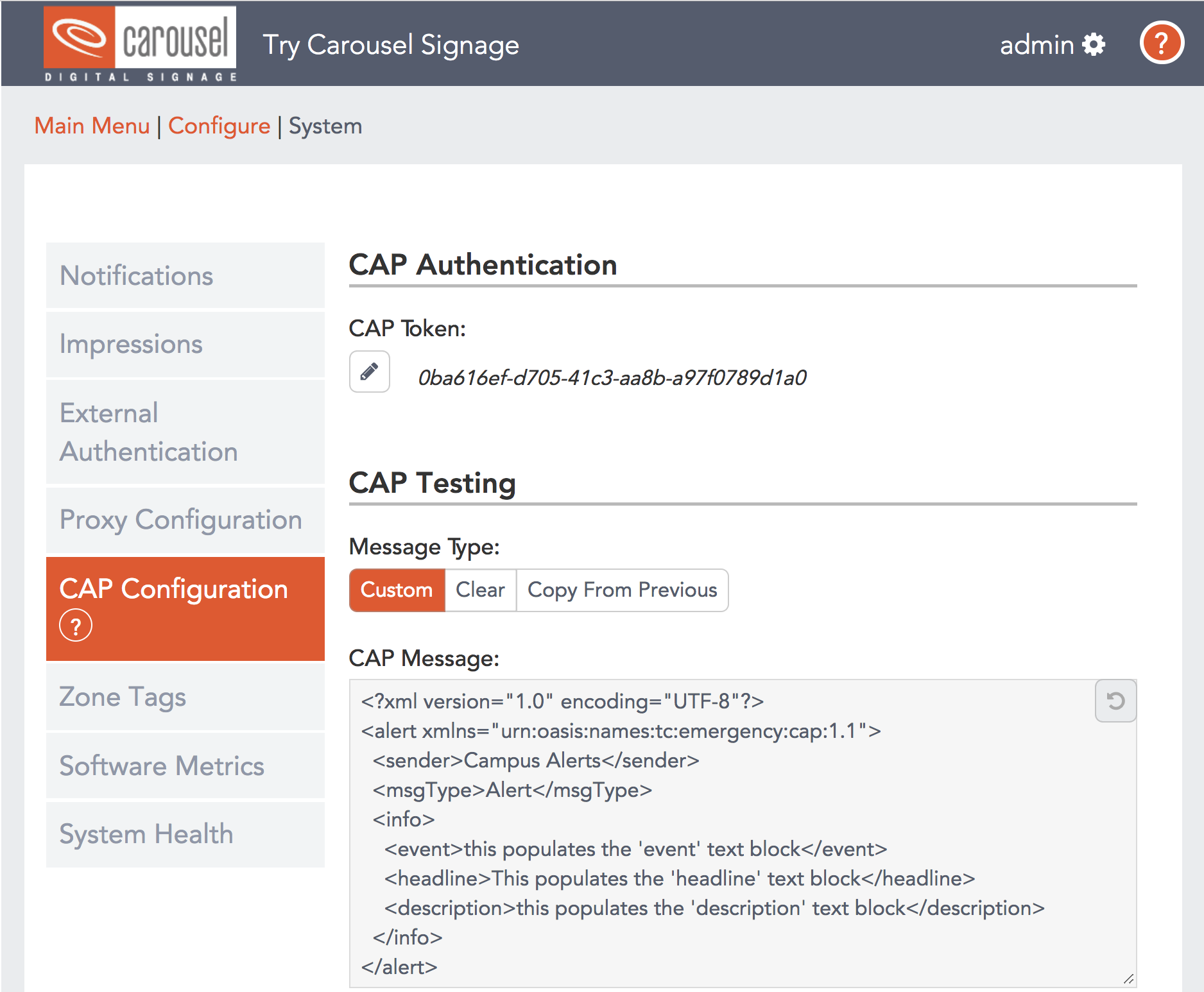Navigate to Main Menu breadcrumb link
Viewport: 1204px width, 992px height.
click(93, 126)
